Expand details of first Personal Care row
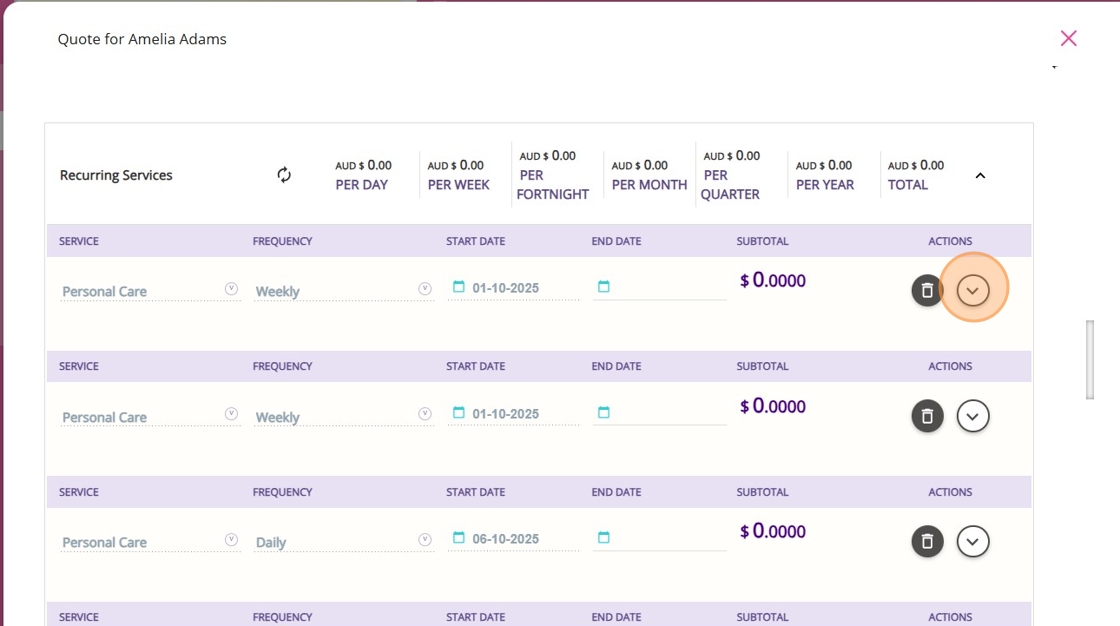The height and width of the screenshot is (626, 1120). (x=973, y=290)
